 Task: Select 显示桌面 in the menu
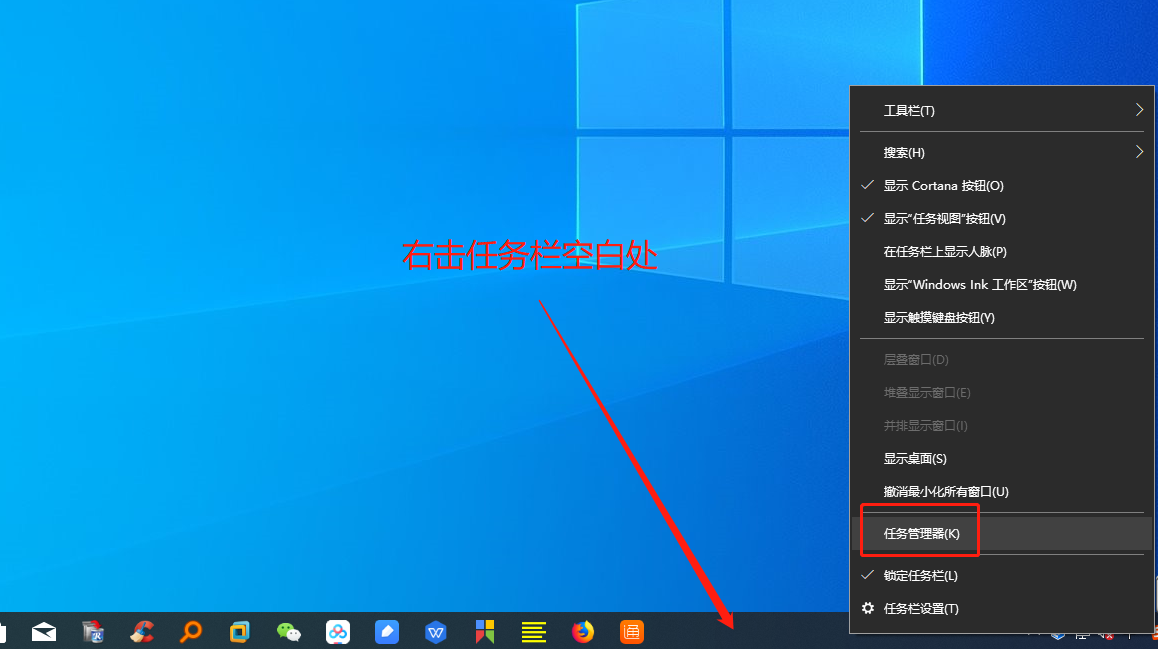tap(913, 458)
